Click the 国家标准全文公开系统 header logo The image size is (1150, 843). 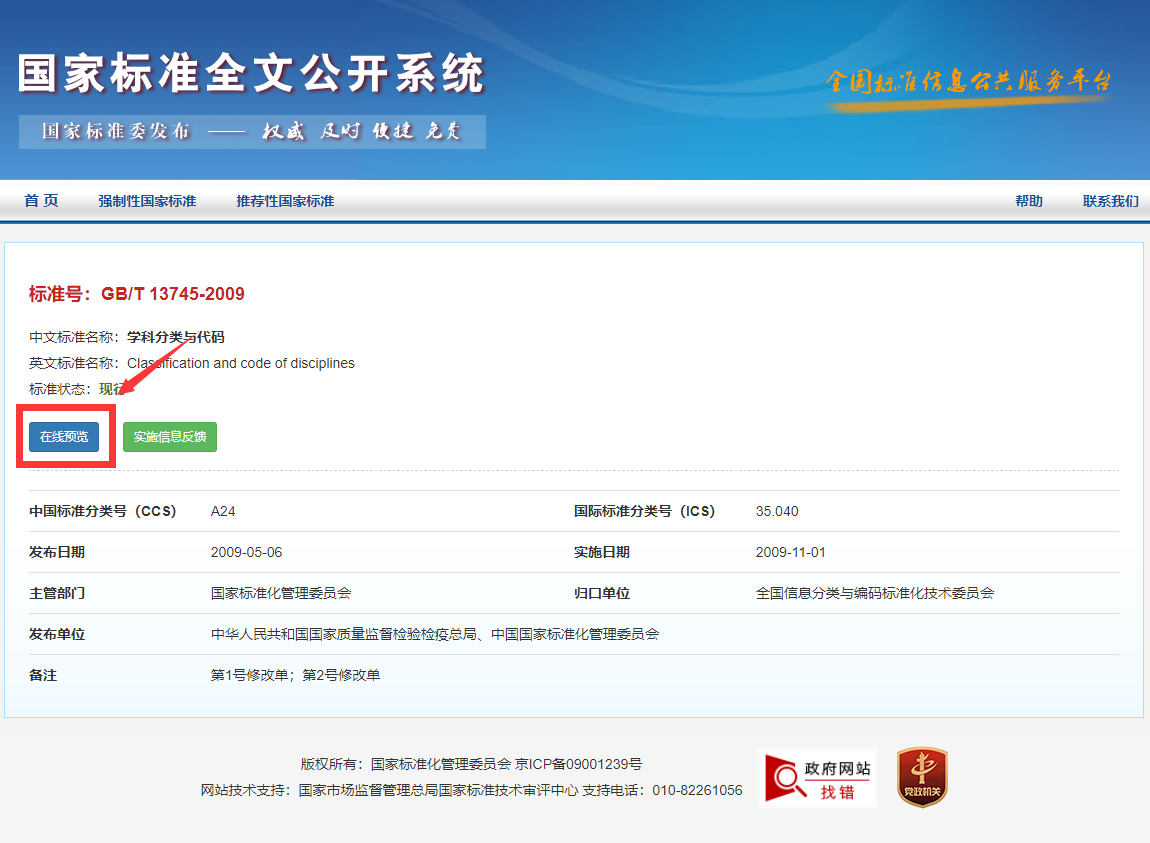point(251,75)
